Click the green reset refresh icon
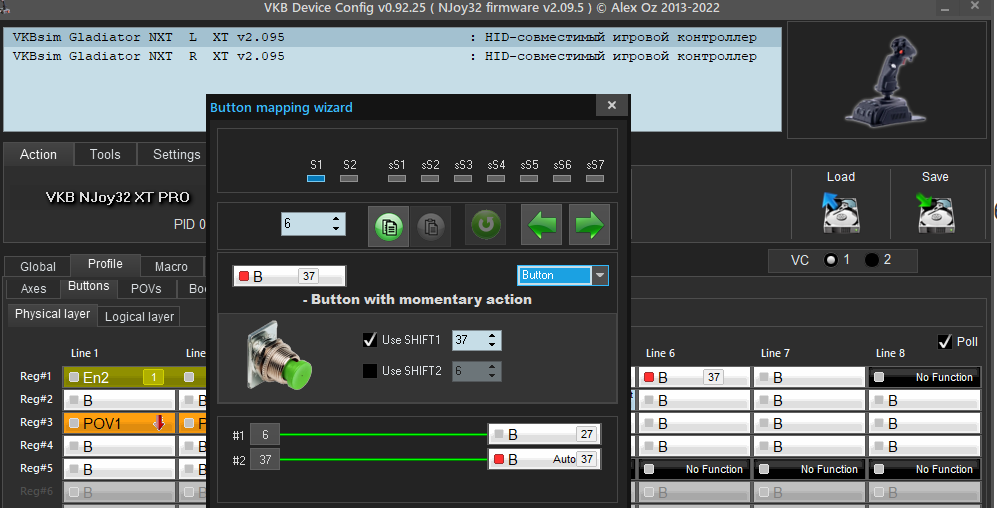 (x=486, y=224)
